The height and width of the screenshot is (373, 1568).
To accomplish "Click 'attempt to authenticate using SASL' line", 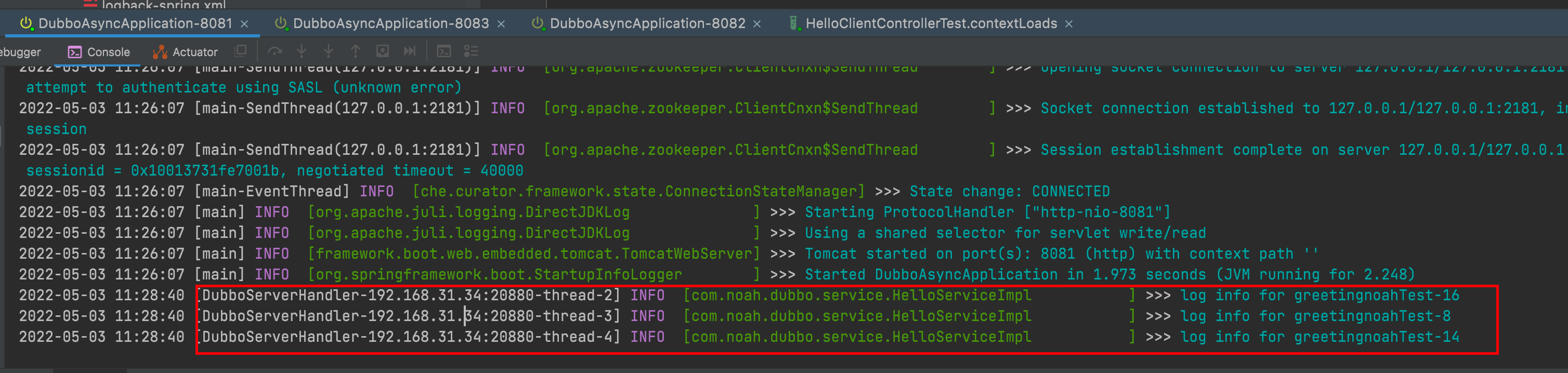I will click(x=243, y=88).
